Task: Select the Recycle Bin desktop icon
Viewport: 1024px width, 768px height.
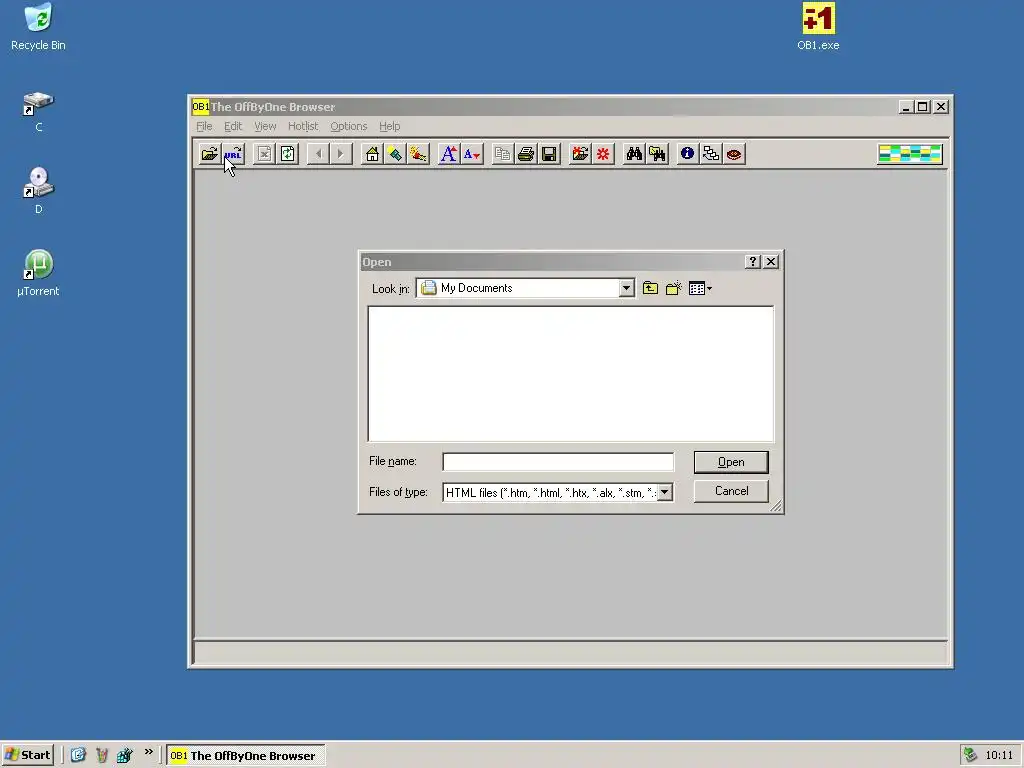Action: click(38, 27)
